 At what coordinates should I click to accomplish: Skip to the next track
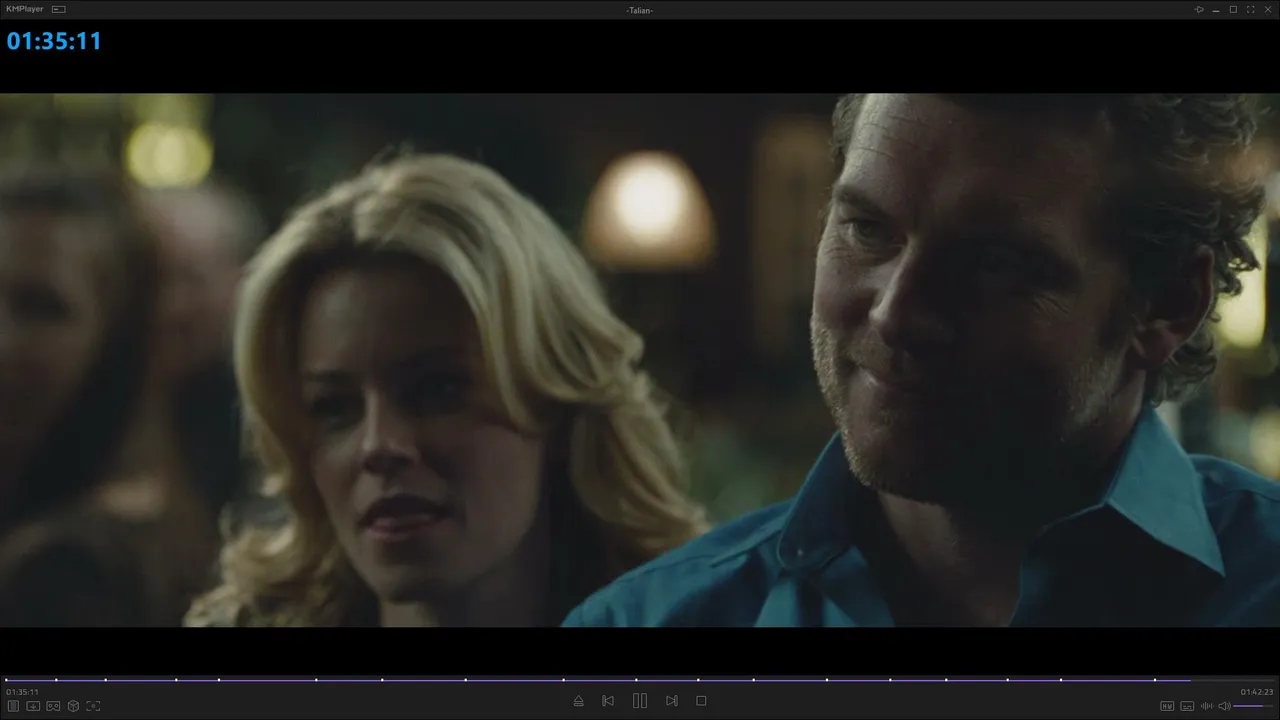(x=672, y=701)
